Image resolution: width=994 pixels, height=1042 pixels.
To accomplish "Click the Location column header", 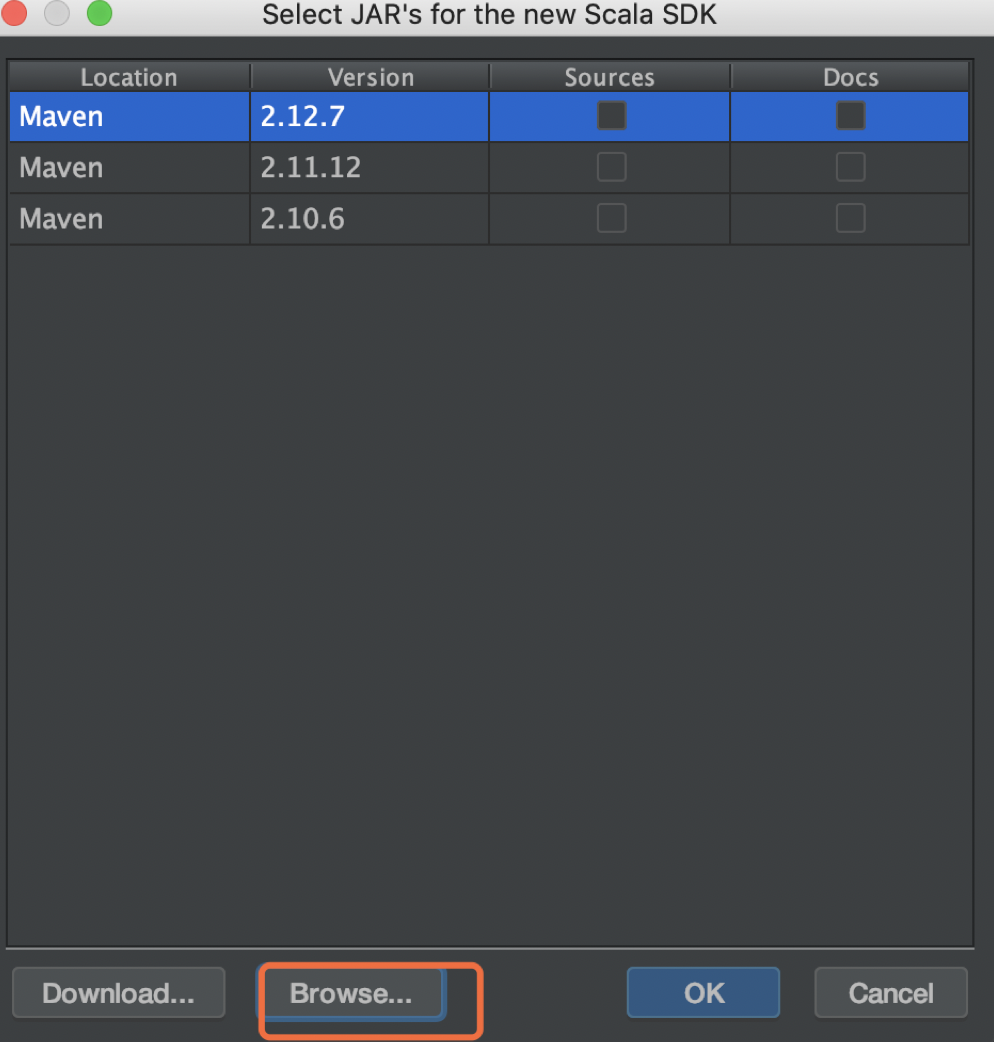I will pos(128,76).
